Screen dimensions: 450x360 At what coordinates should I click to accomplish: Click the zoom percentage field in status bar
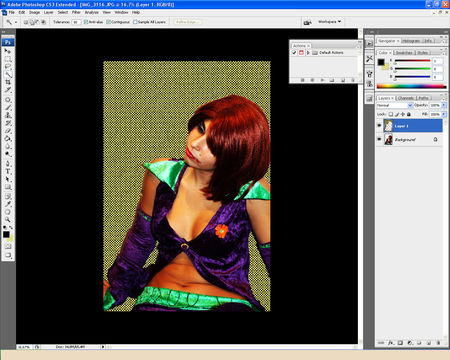(x=24, y=347)
